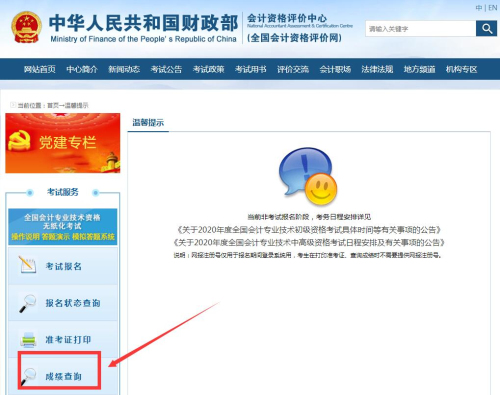
Task: Open 地方频道 menu item
Action: (420, 69)
